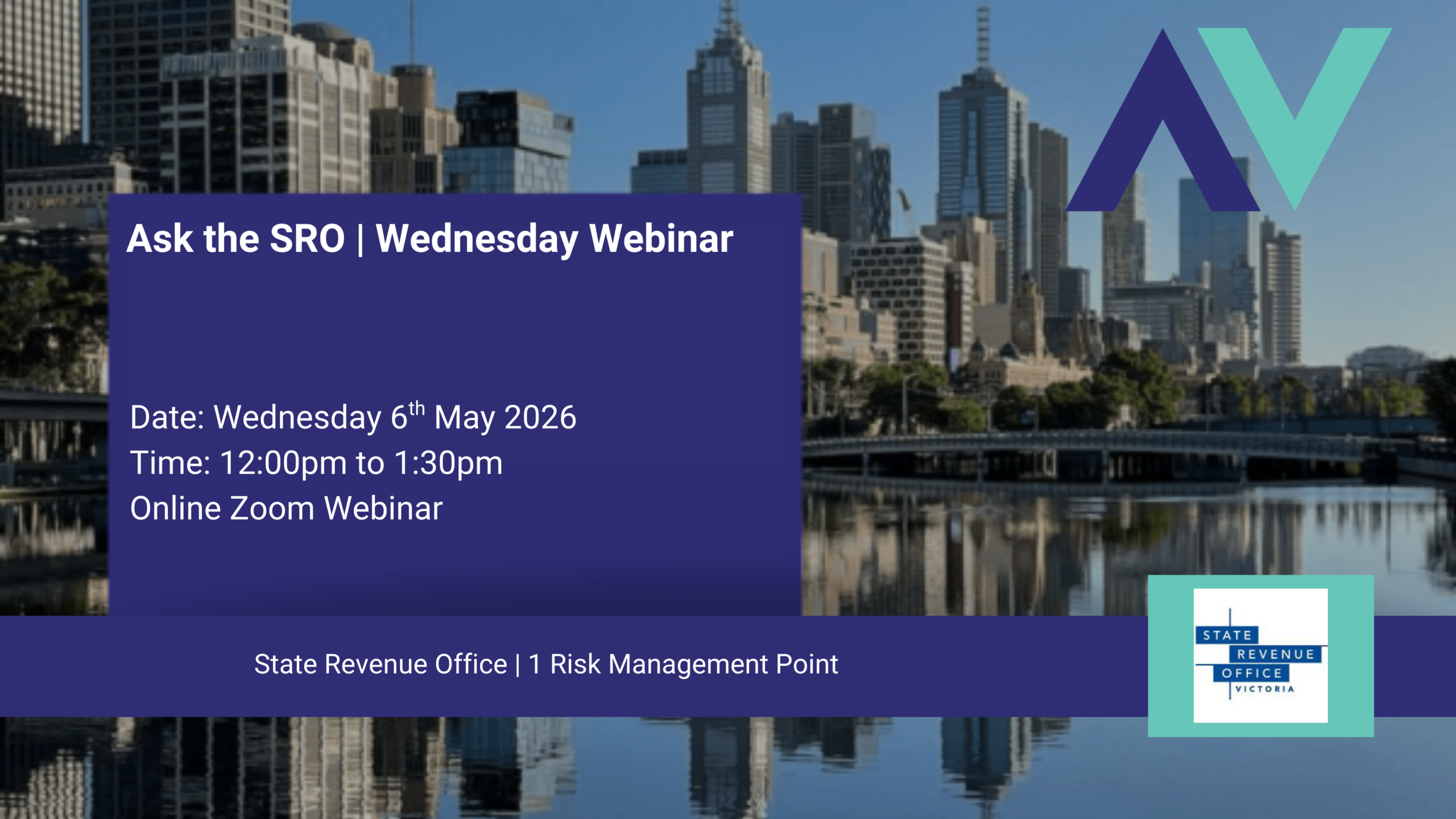Click the STATE word in the logo
The width and height of the screenshot is (1456, 819).
pyautogui.click(x=1227, y=635)
